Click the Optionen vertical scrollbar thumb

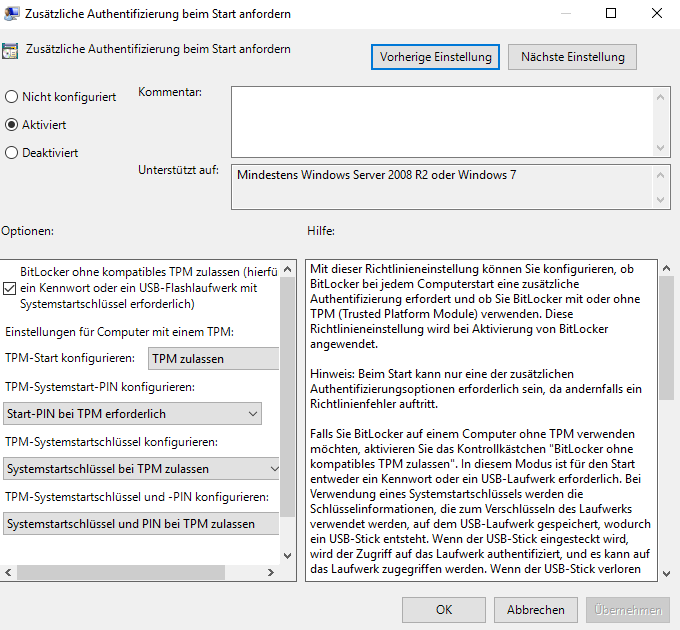(x=287, y=397)
